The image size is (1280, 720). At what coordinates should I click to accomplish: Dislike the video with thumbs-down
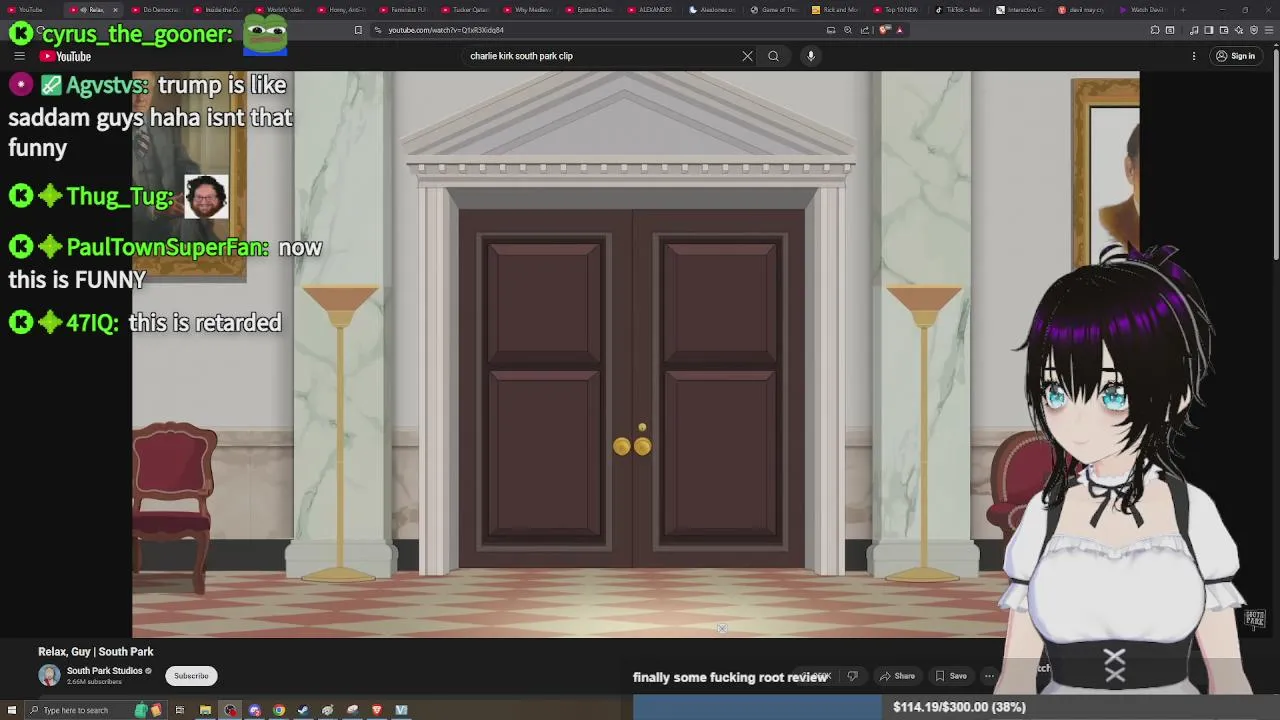pos(853,676)
